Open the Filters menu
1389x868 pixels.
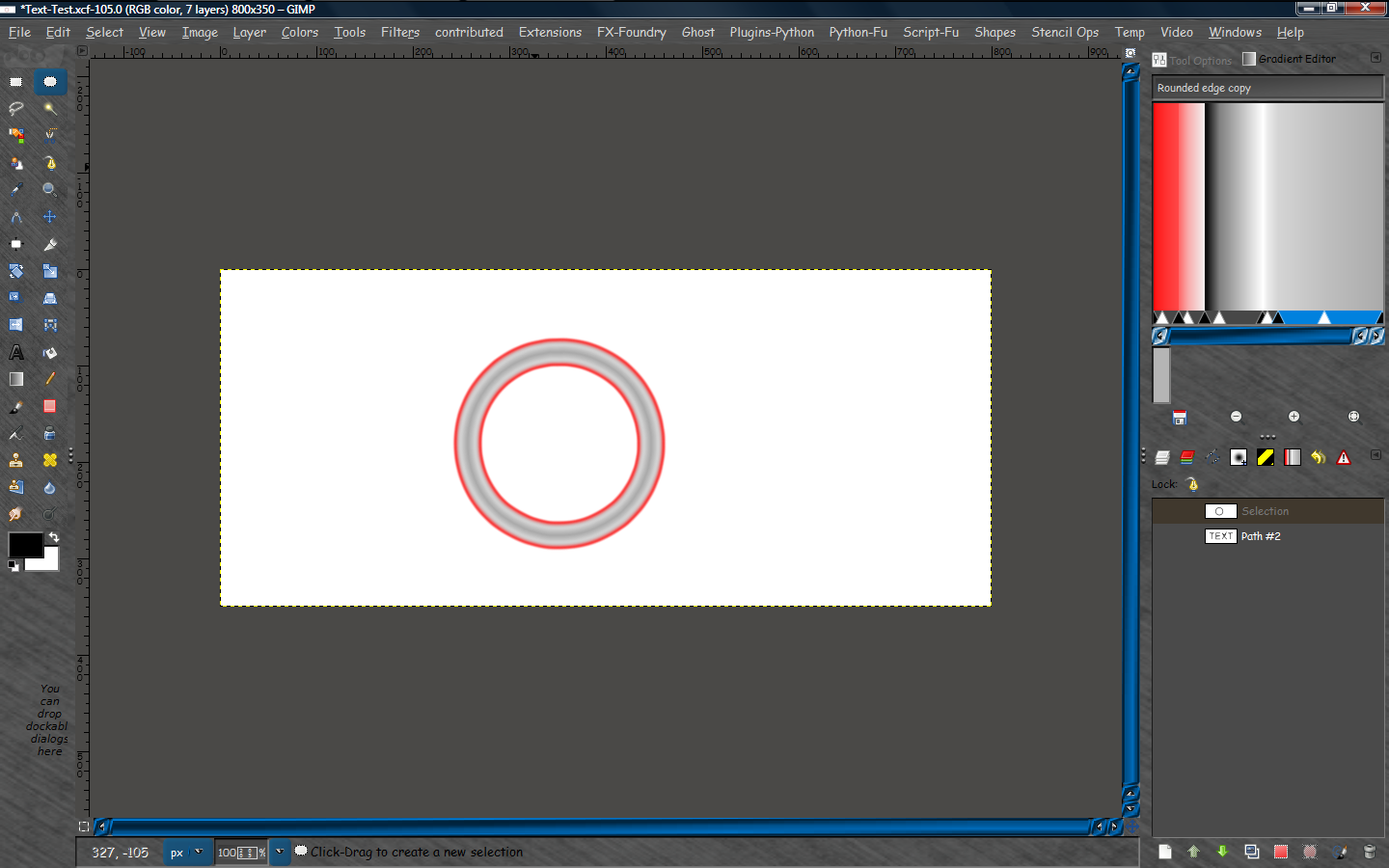tap(400, 32)
